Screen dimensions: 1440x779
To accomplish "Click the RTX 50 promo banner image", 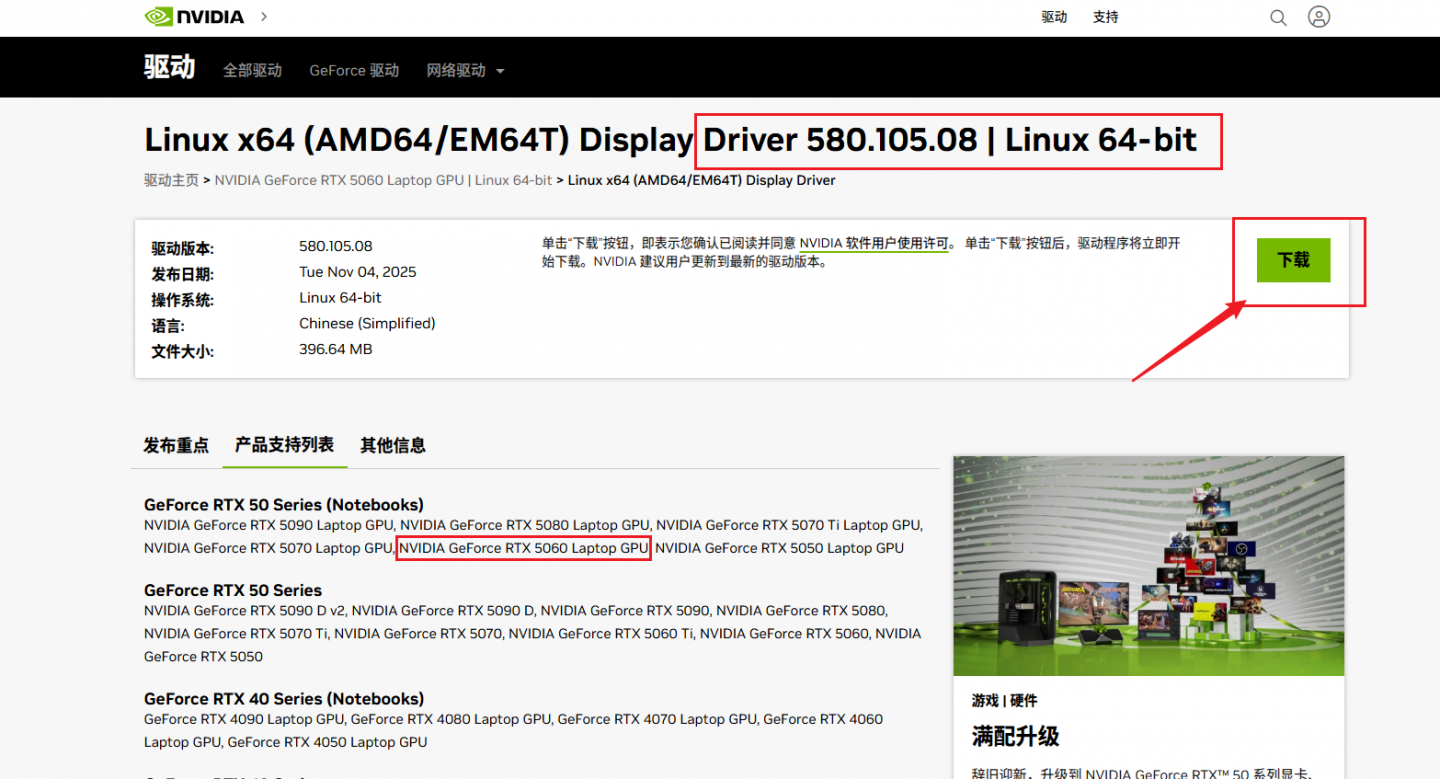I will click(1148, 565).
